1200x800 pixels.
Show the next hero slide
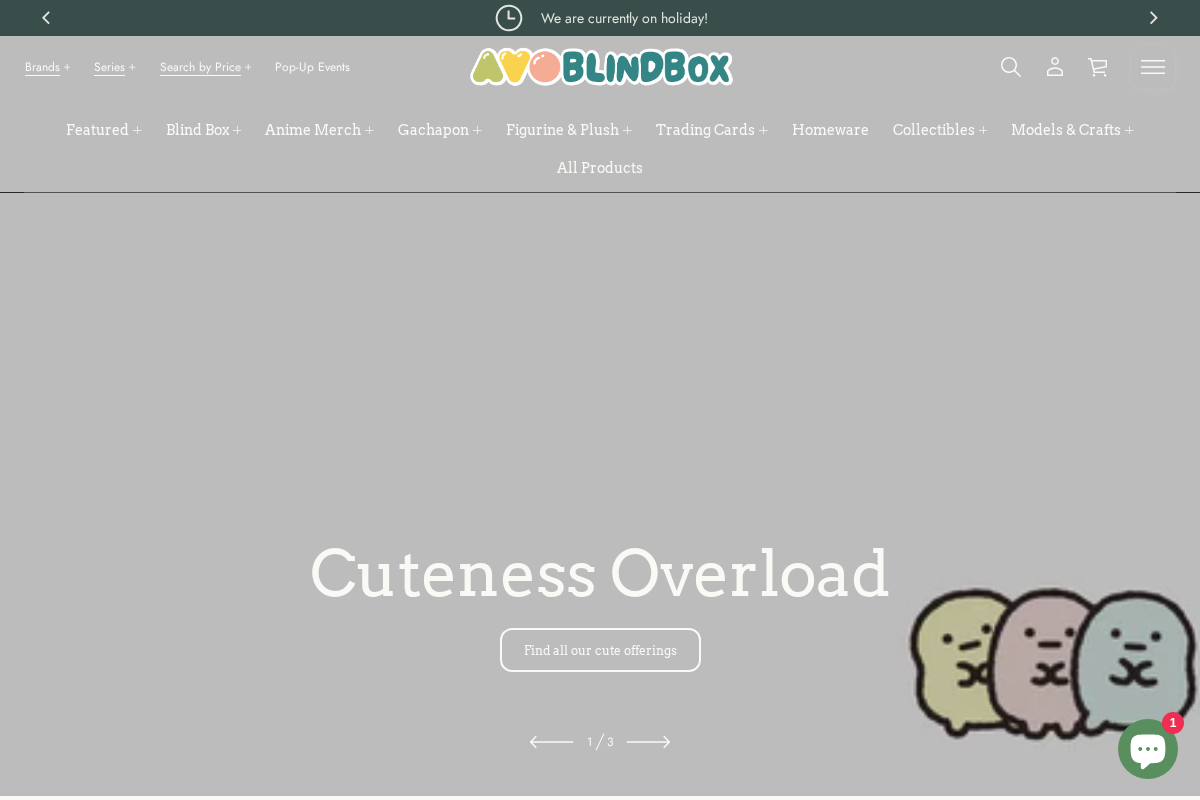click(x=648, y=742)
